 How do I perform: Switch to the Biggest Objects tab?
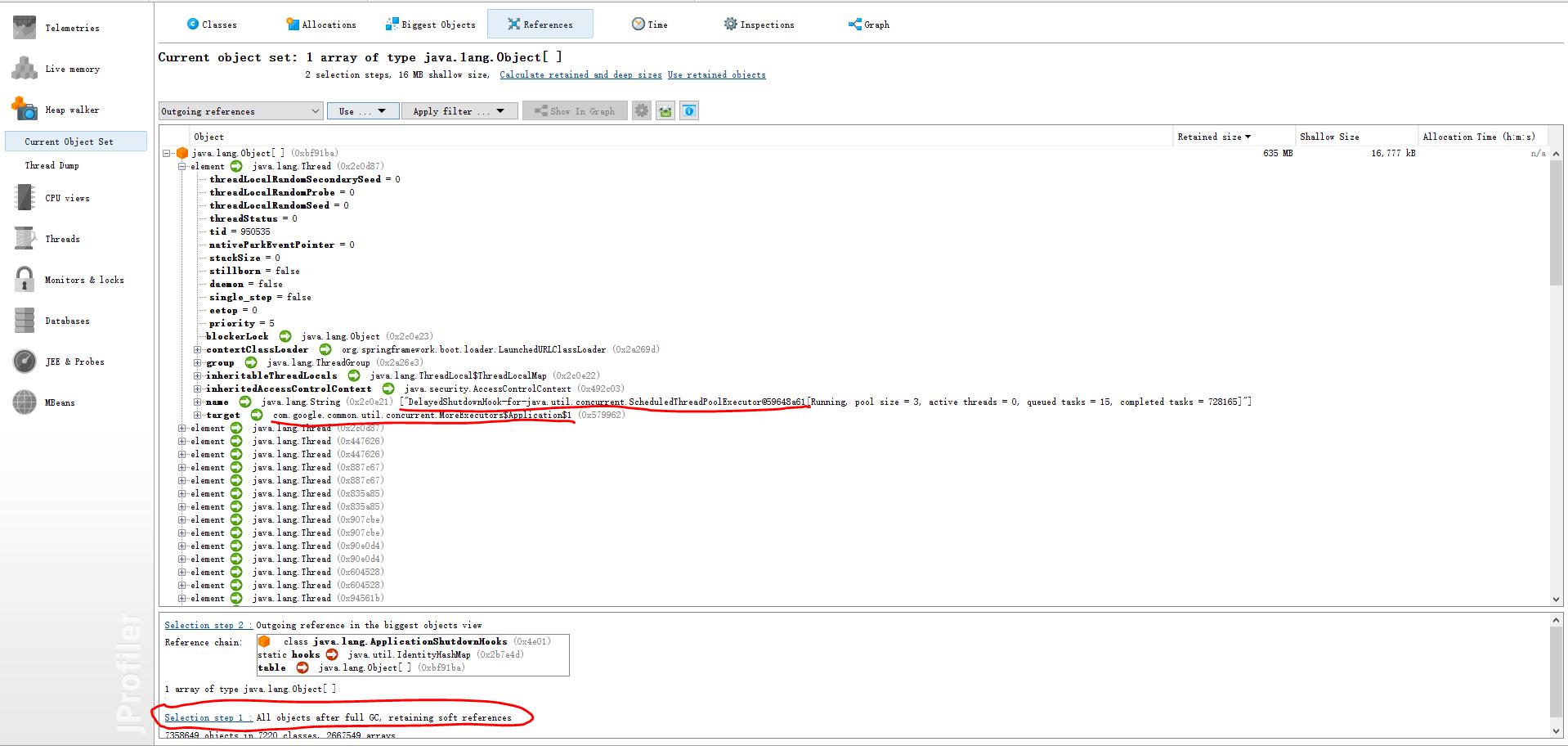[431, 25]
